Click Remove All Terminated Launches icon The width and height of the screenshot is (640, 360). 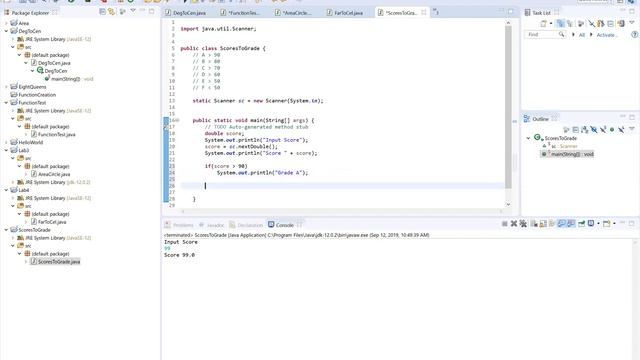(523, 224)
